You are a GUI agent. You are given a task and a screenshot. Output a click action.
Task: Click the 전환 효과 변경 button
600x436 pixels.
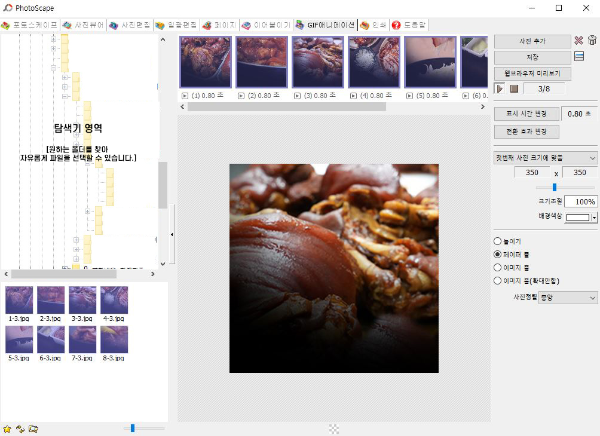point(527,132)
